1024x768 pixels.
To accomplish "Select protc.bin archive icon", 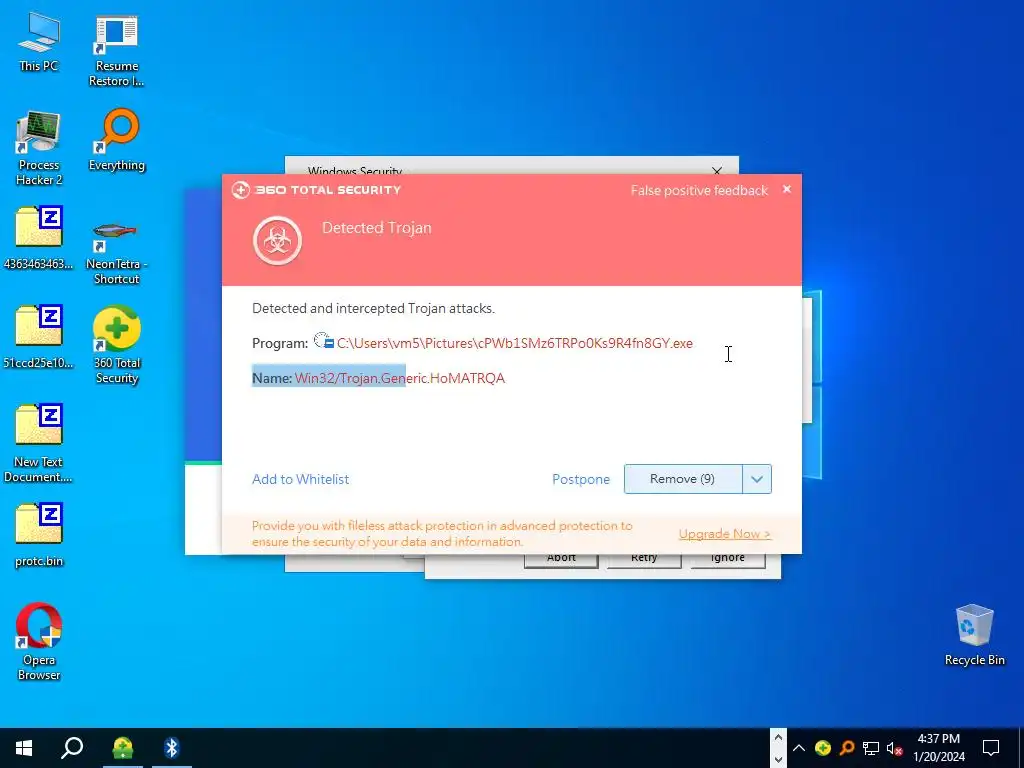I will tap(39, 536).
